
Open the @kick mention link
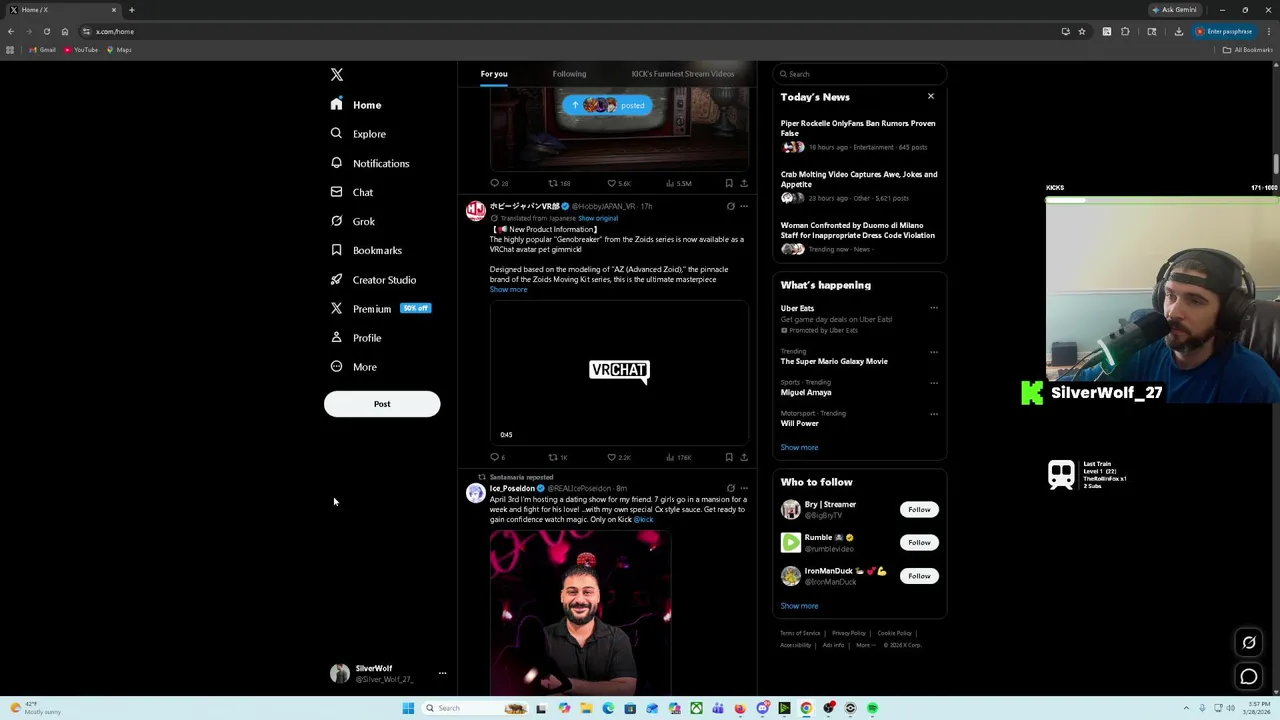(x=643, y=520)
